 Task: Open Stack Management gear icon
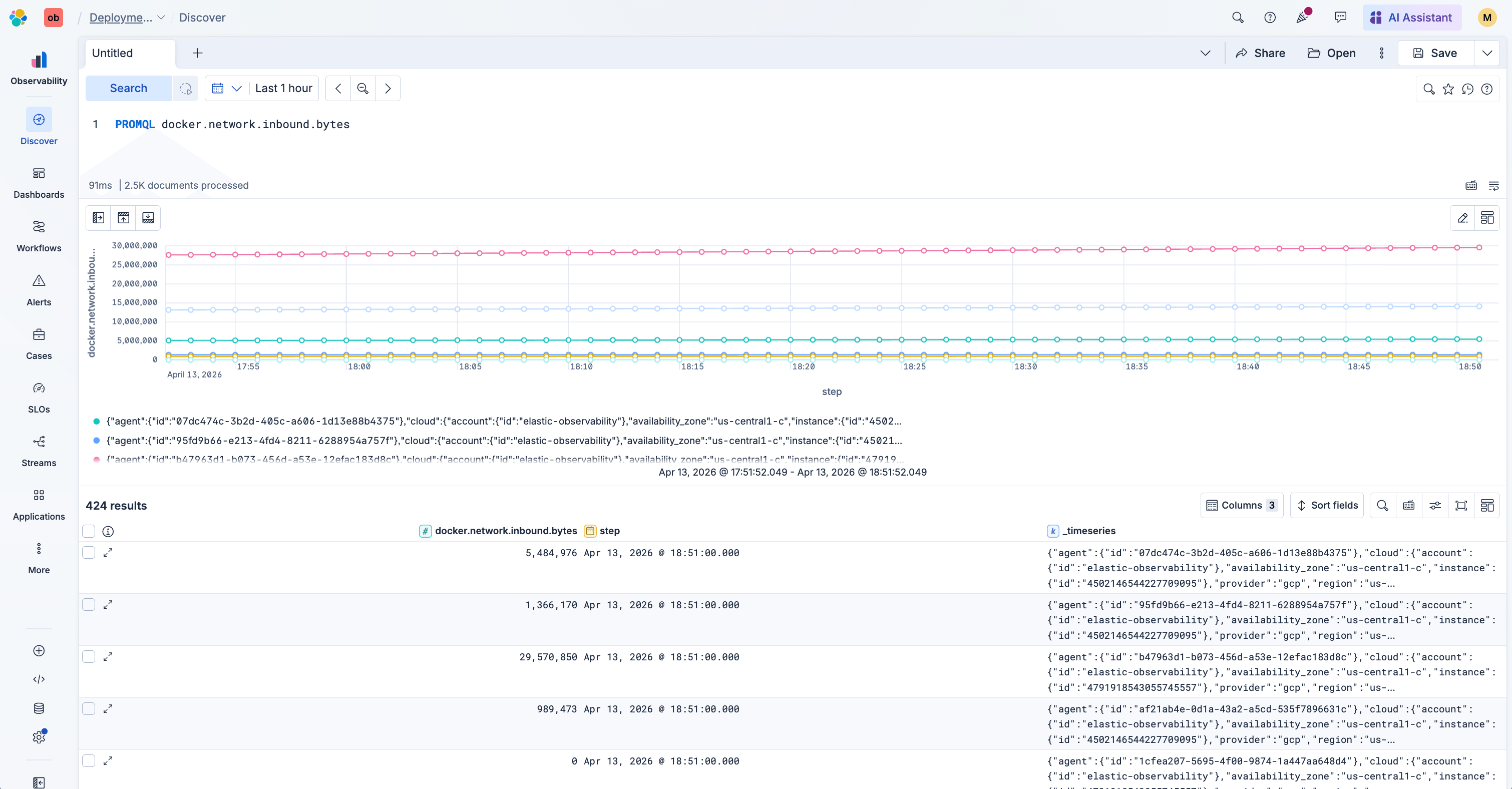(39, 736)
